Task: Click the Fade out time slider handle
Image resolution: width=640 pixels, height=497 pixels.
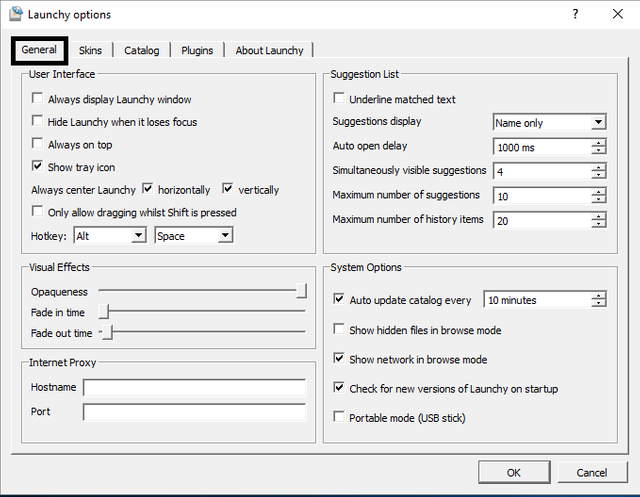Action: [x=107, y=332]
